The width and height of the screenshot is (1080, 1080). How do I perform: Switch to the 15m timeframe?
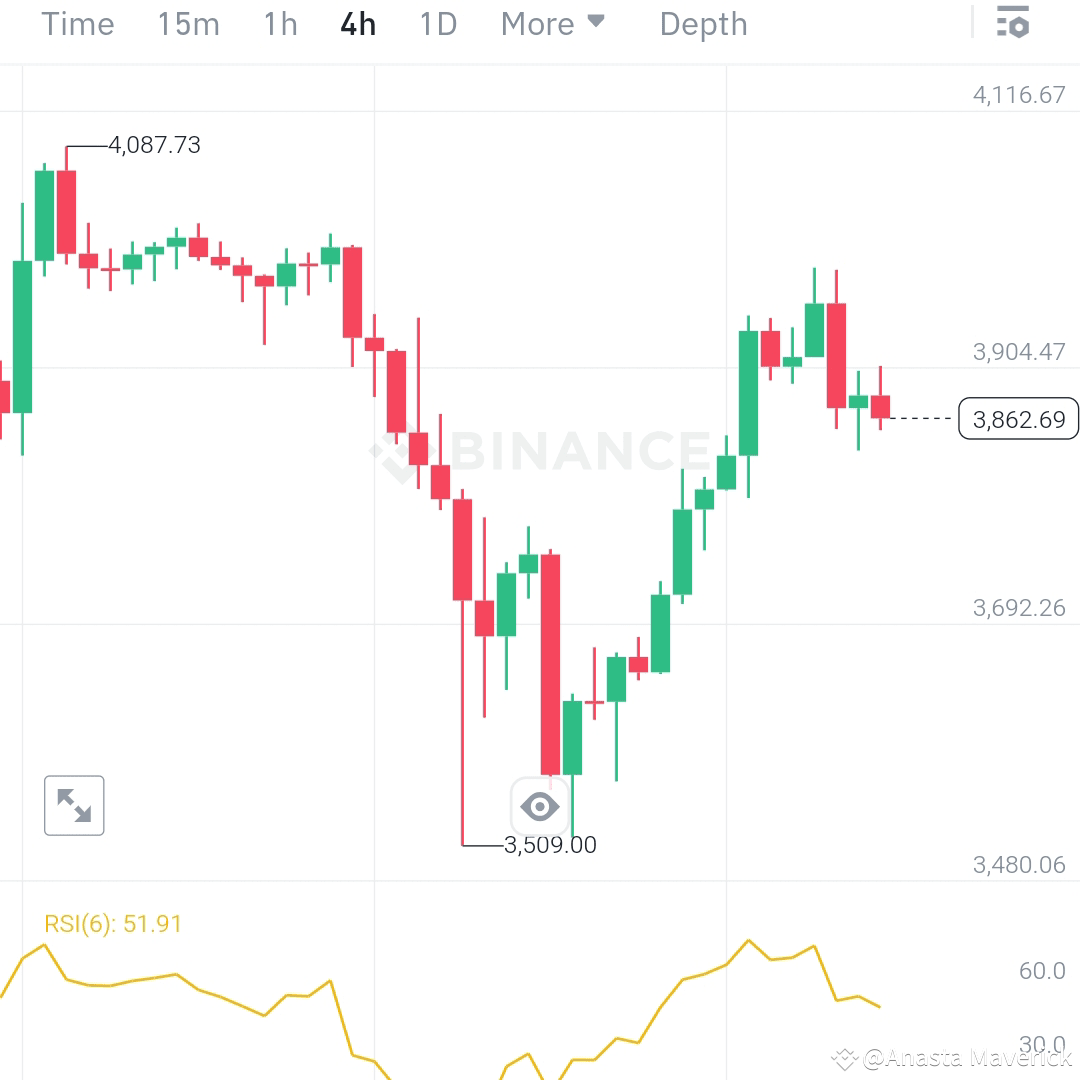tap(188, 24)
